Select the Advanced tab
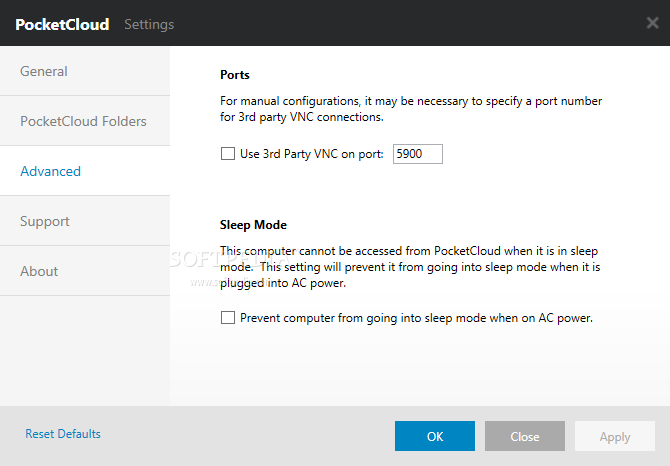670x466 pixels. (x=85, y=171)
